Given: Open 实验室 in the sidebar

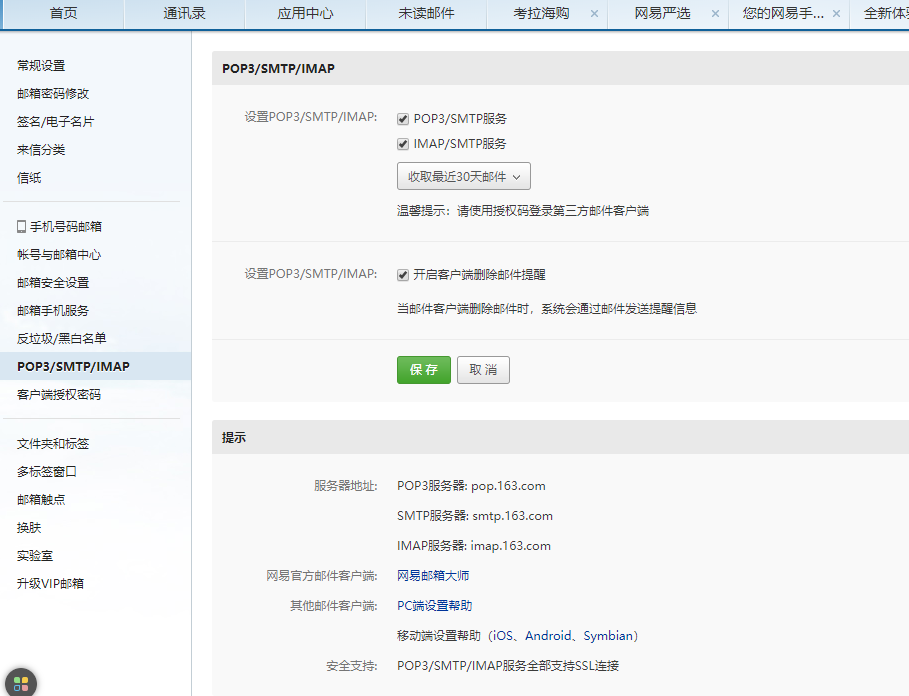Looking at the screenshot, I should pyautogui.click(x=35, y=556).
